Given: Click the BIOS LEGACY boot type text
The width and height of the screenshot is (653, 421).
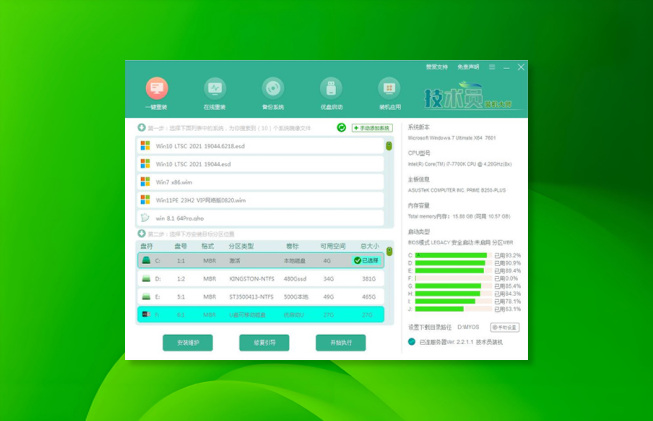Looking at the screenshot, I should coord(460,242).
